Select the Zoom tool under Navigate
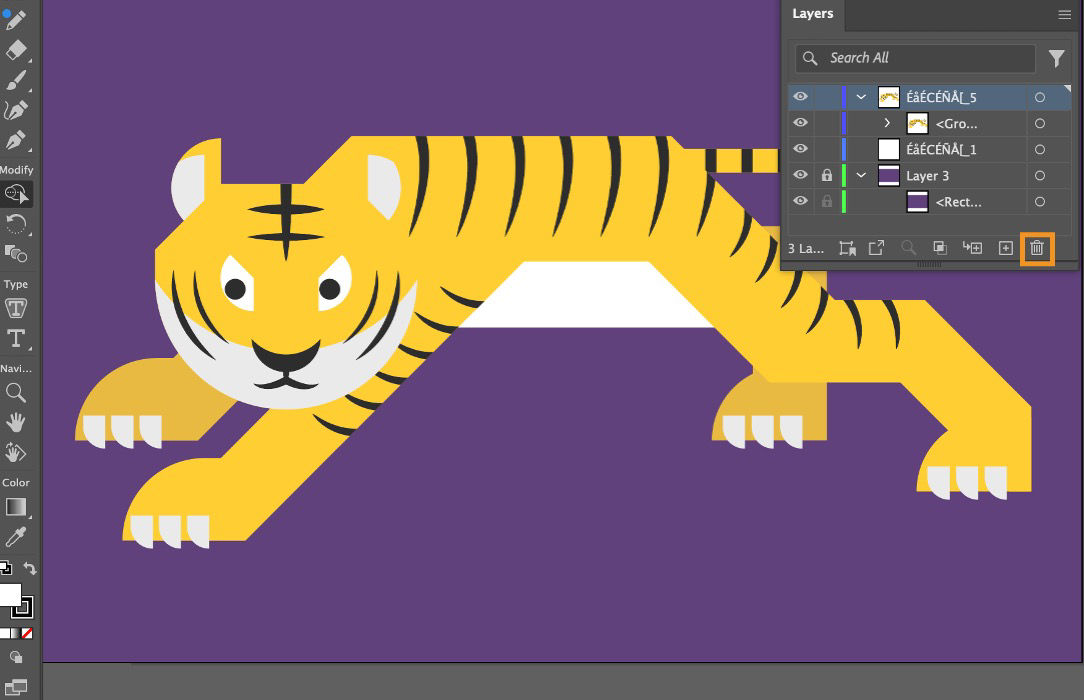 (x=16, y=392)
